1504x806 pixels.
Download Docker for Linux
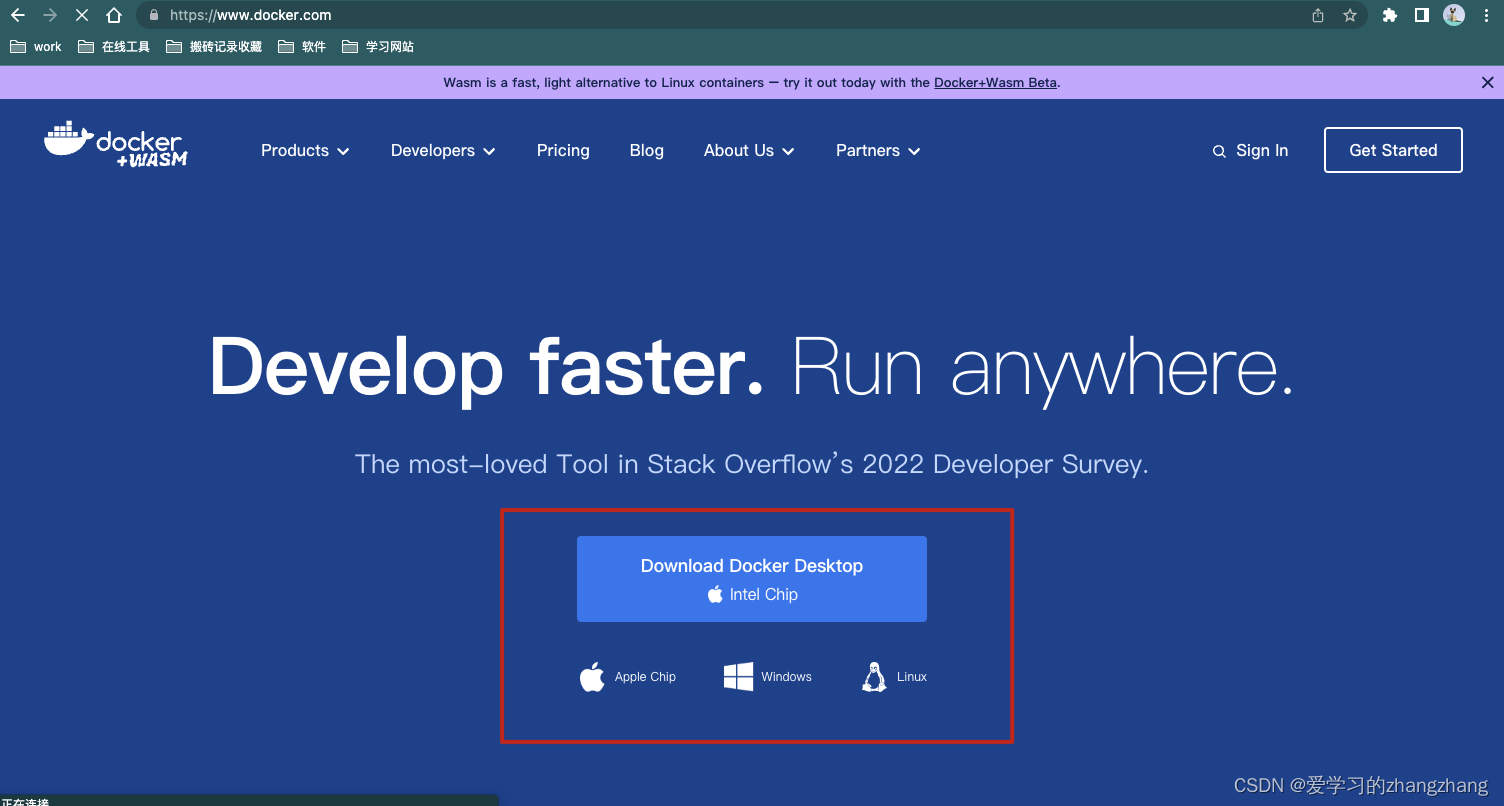[x=894, y=677]
